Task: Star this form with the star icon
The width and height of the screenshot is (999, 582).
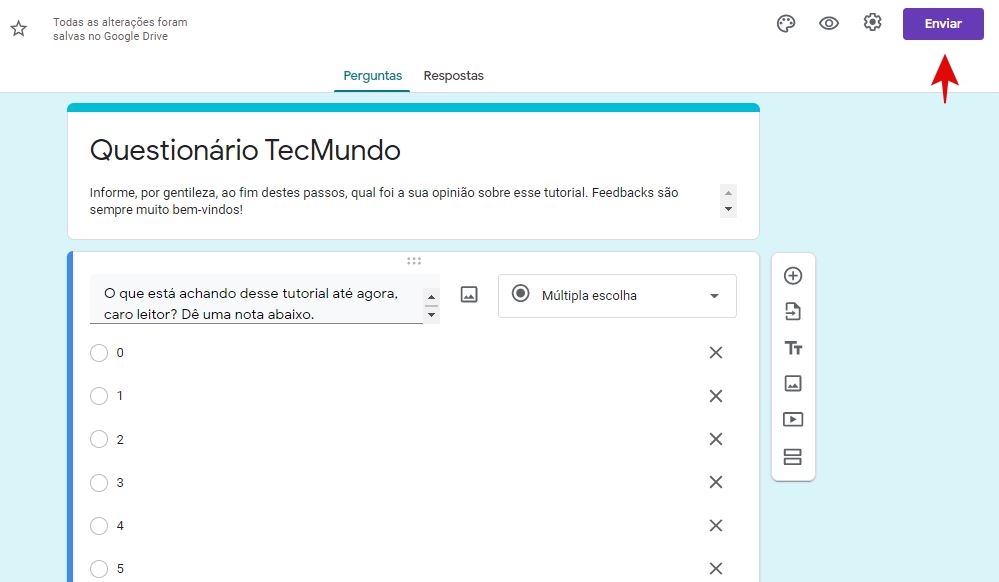Action: pos(18,28)
